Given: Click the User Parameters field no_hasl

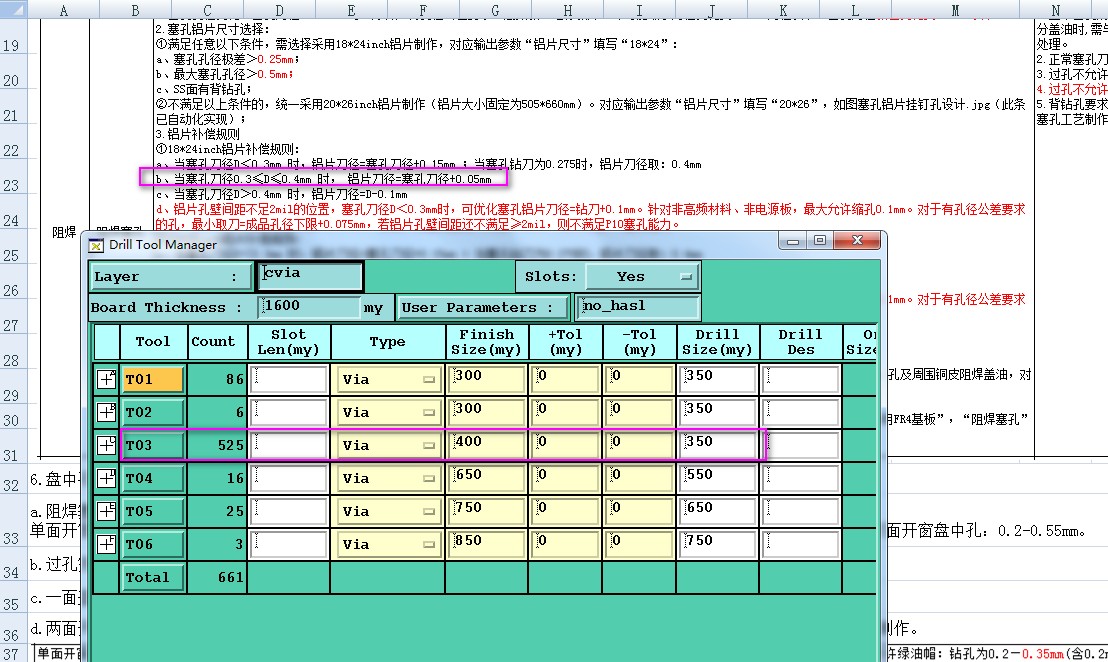Looking at the screenshot, I should pos(638,307).
